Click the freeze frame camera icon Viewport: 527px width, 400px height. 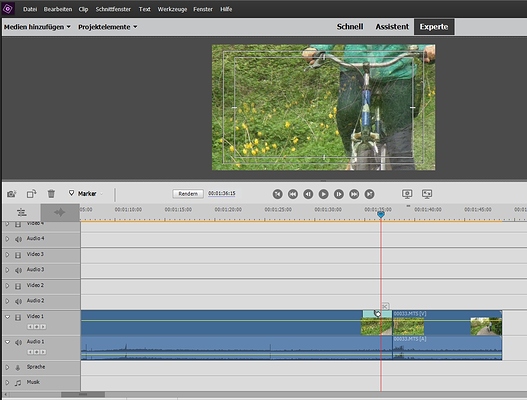click(11, 194)
